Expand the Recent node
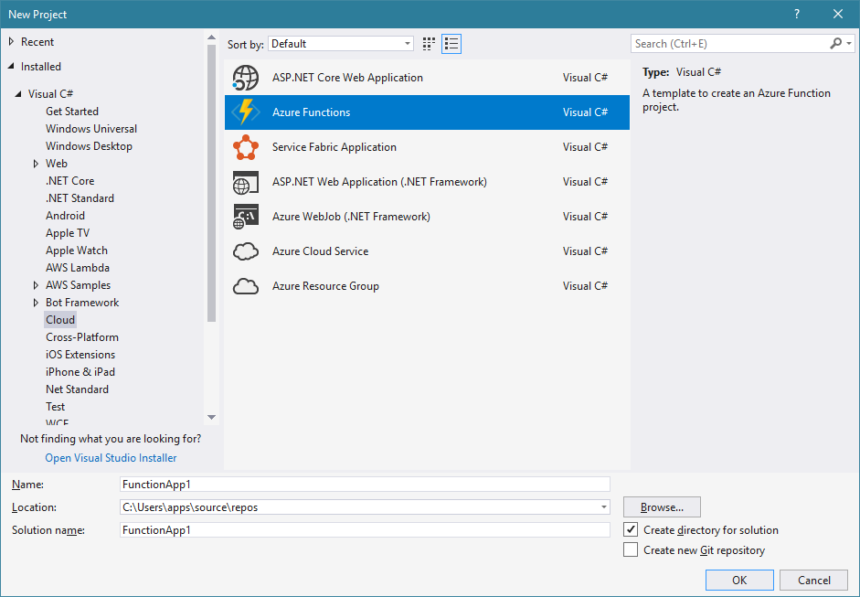This screenshot has height=597, width=860. (x=12, y=42)
